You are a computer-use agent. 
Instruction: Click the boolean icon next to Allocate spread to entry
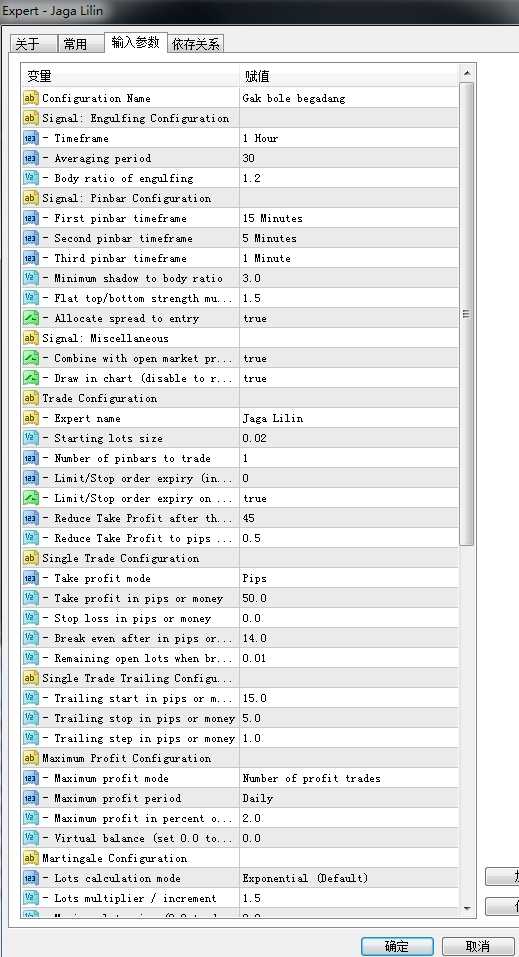pos(31,318)
